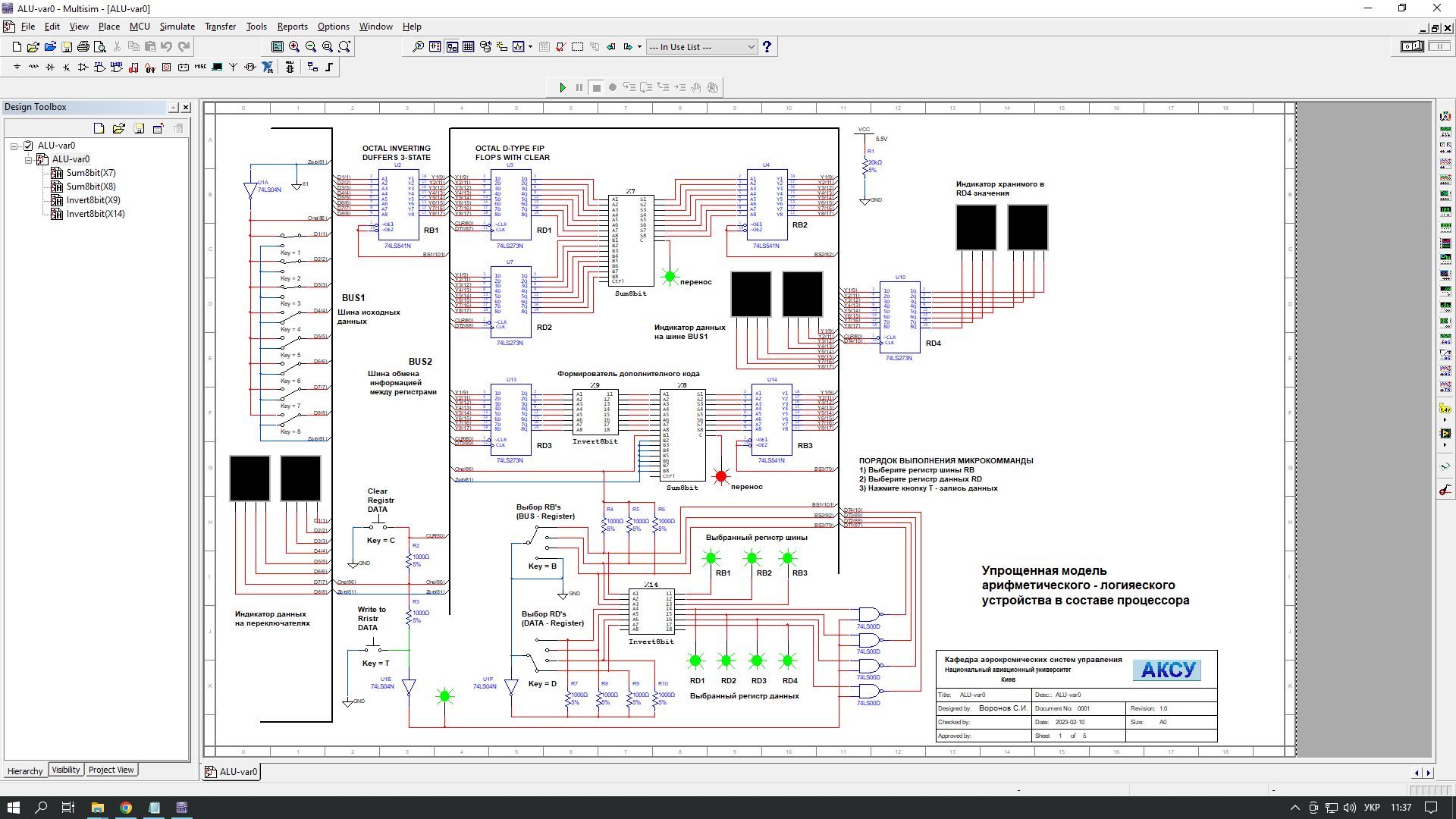1456x819 pixels.
Task: Click the Place TTL component icon
Action: pos(99,67)
